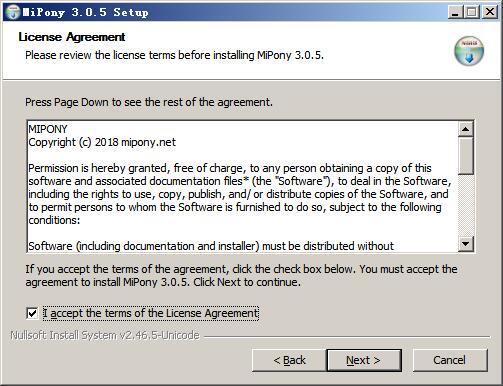Click the 'MiPony 3.0.5 Setup' title bar
Screen dimensions: 503x386
(233, 12)
